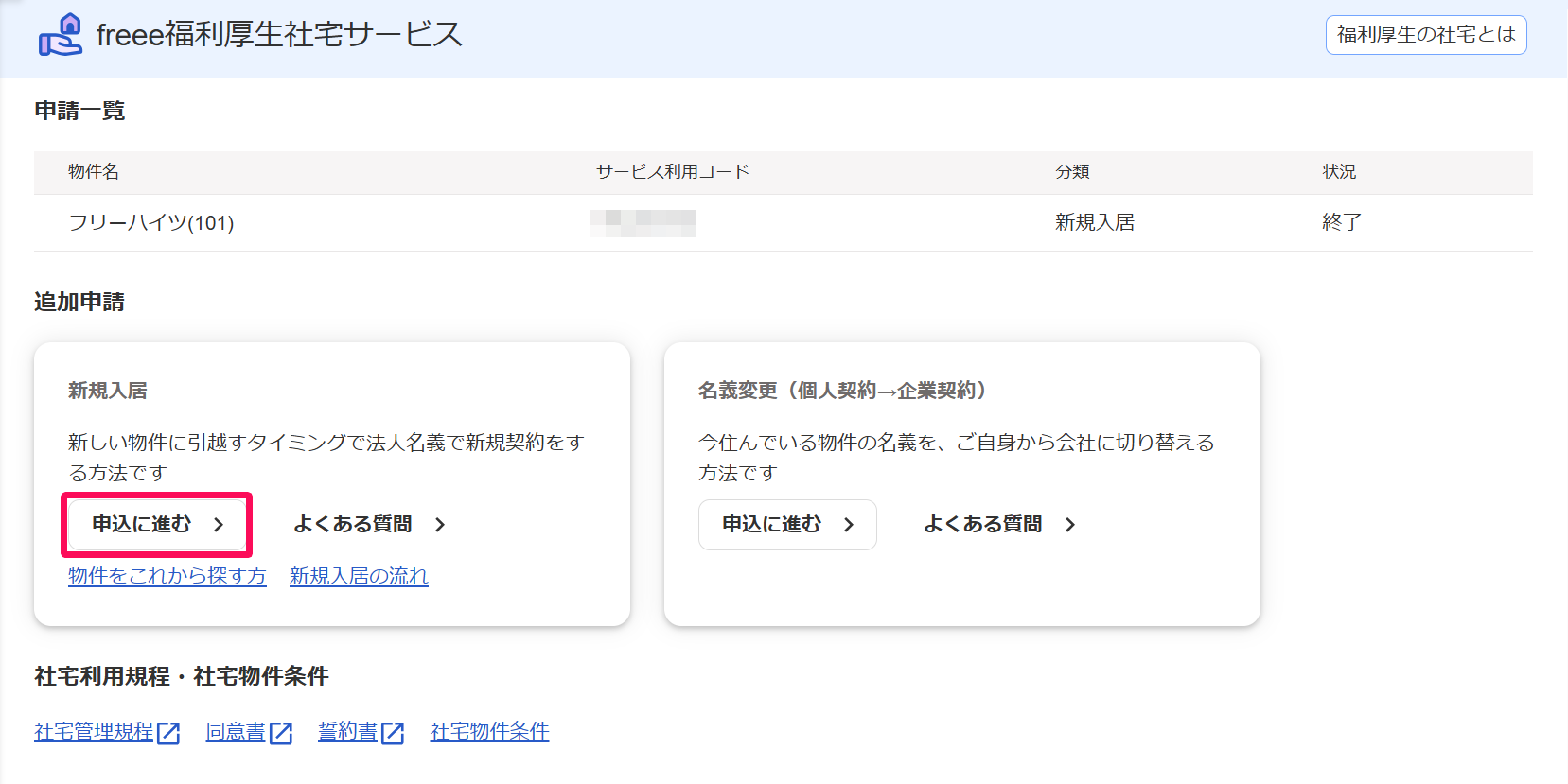Click the 物件名 column header

click(94, 172)
